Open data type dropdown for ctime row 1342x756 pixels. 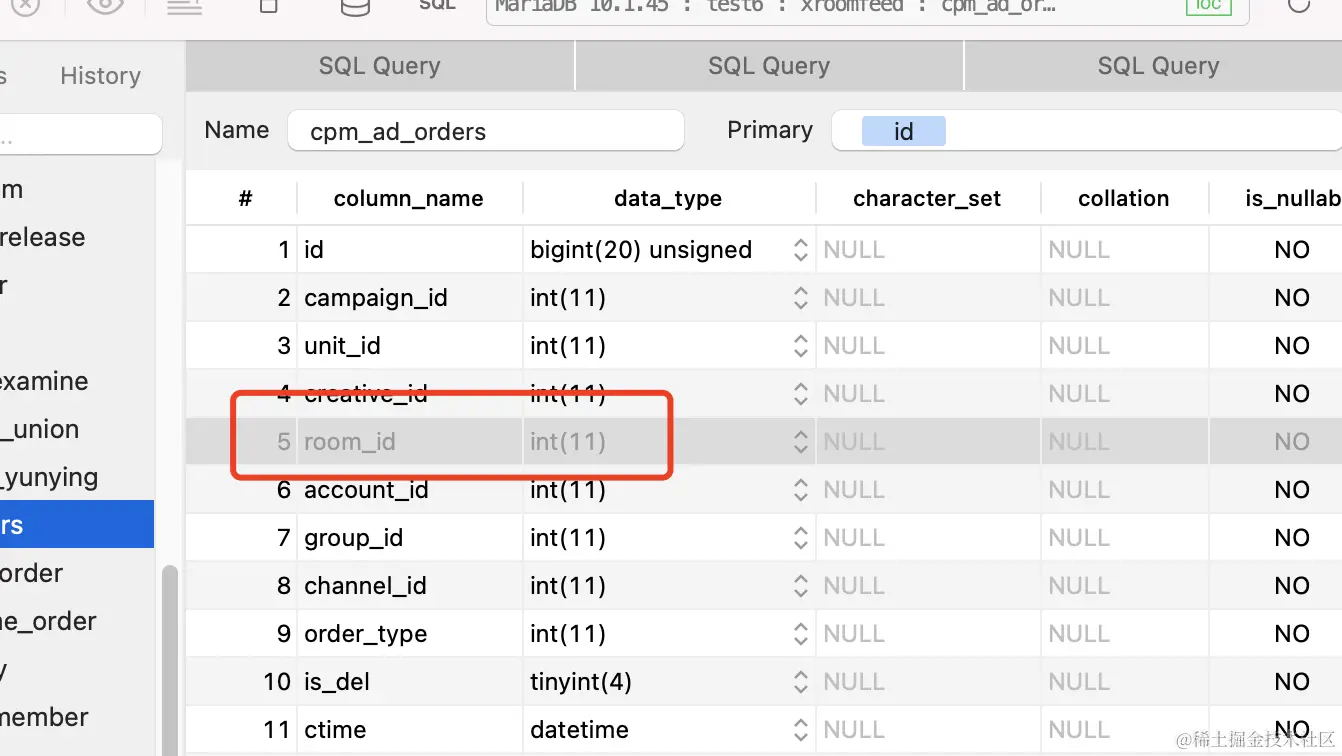click(x=800, y=730)
